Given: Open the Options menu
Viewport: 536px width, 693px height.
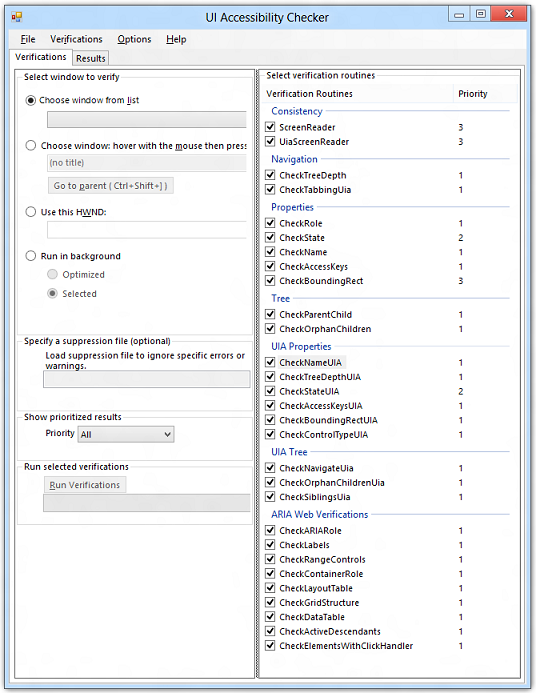Looking at the screenshot, I should click(134, 39).
